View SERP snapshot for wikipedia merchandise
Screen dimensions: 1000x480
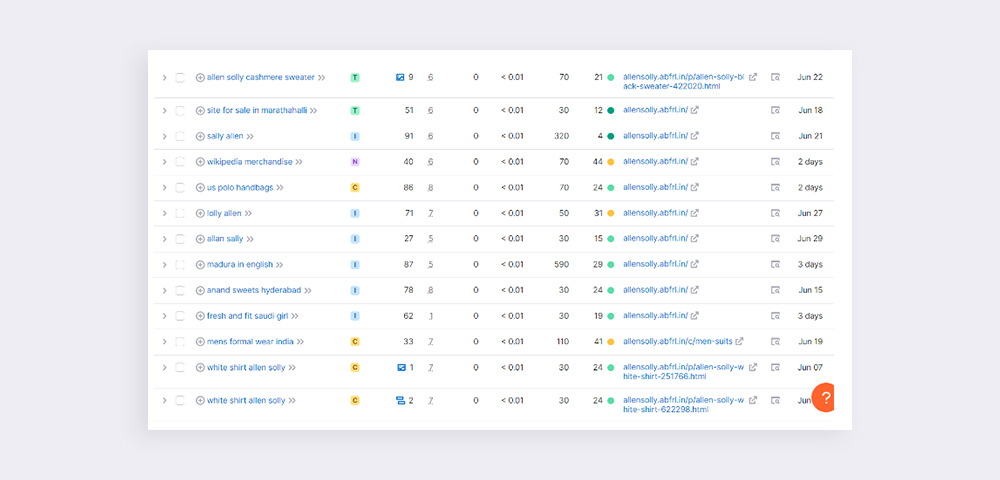(x=776, y=162)
